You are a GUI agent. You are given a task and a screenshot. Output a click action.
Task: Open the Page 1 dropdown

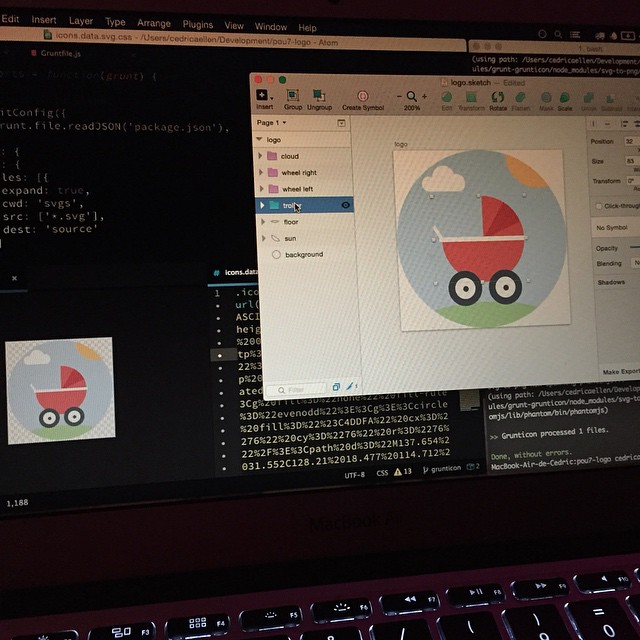[x=269, y=123]
